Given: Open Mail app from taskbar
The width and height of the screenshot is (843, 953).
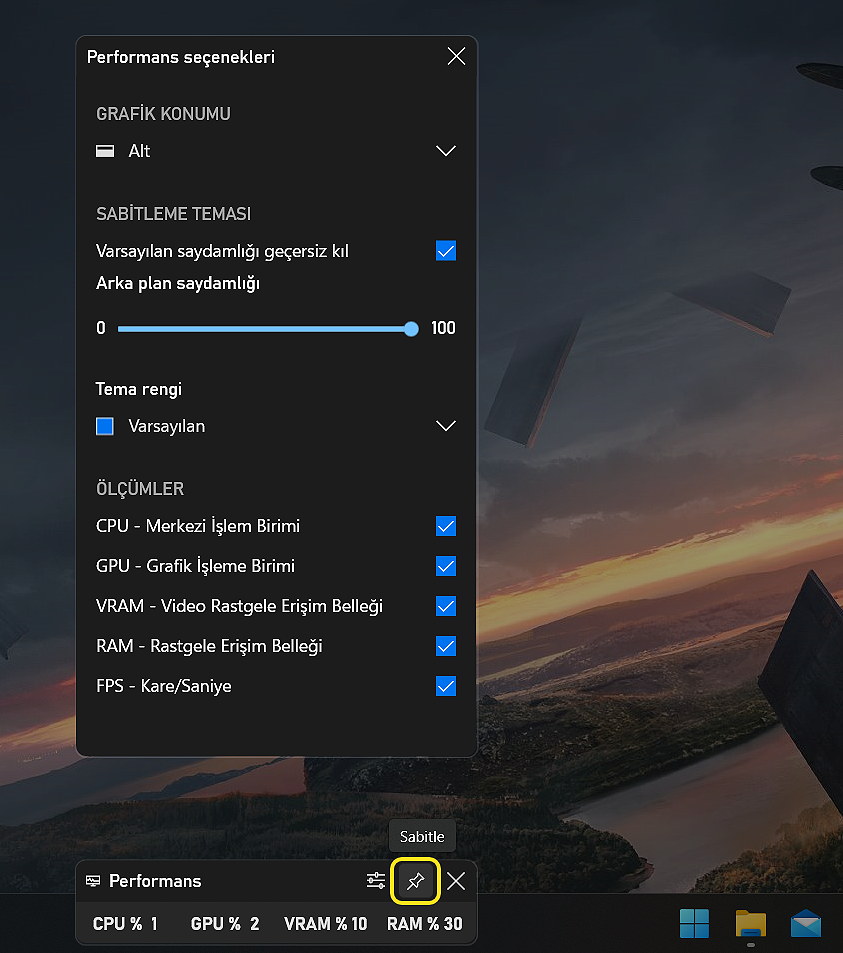Looking at the screenshot, I should (x=806, y=923).
